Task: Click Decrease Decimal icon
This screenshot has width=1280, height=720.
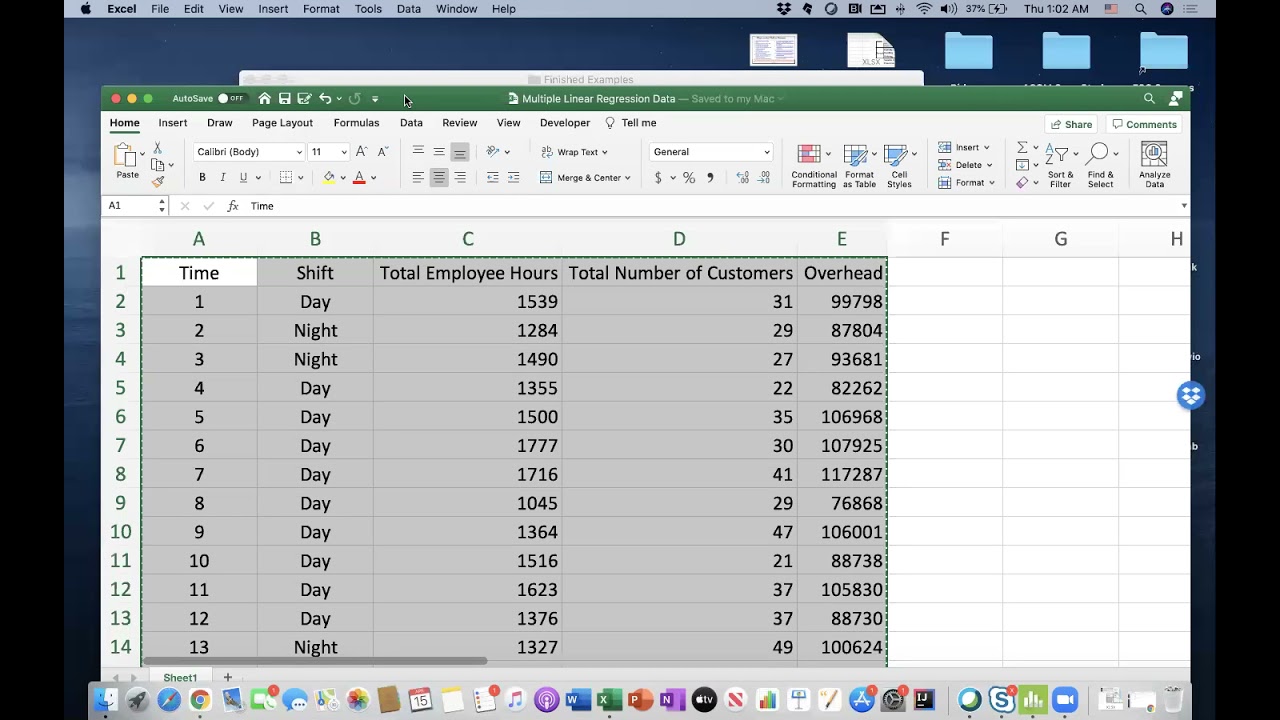Action: coord(764,178)
